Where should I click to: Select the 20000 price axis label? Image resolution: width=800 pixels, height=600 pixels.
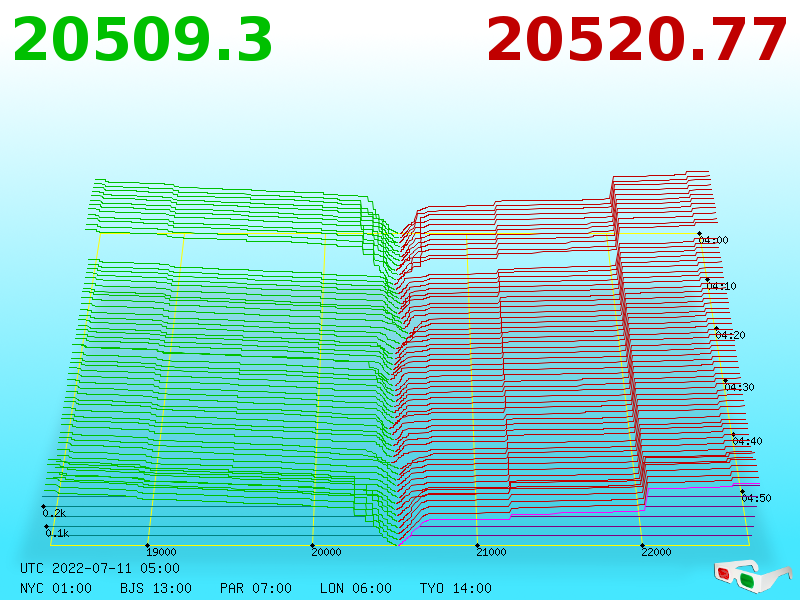[327, 552]
